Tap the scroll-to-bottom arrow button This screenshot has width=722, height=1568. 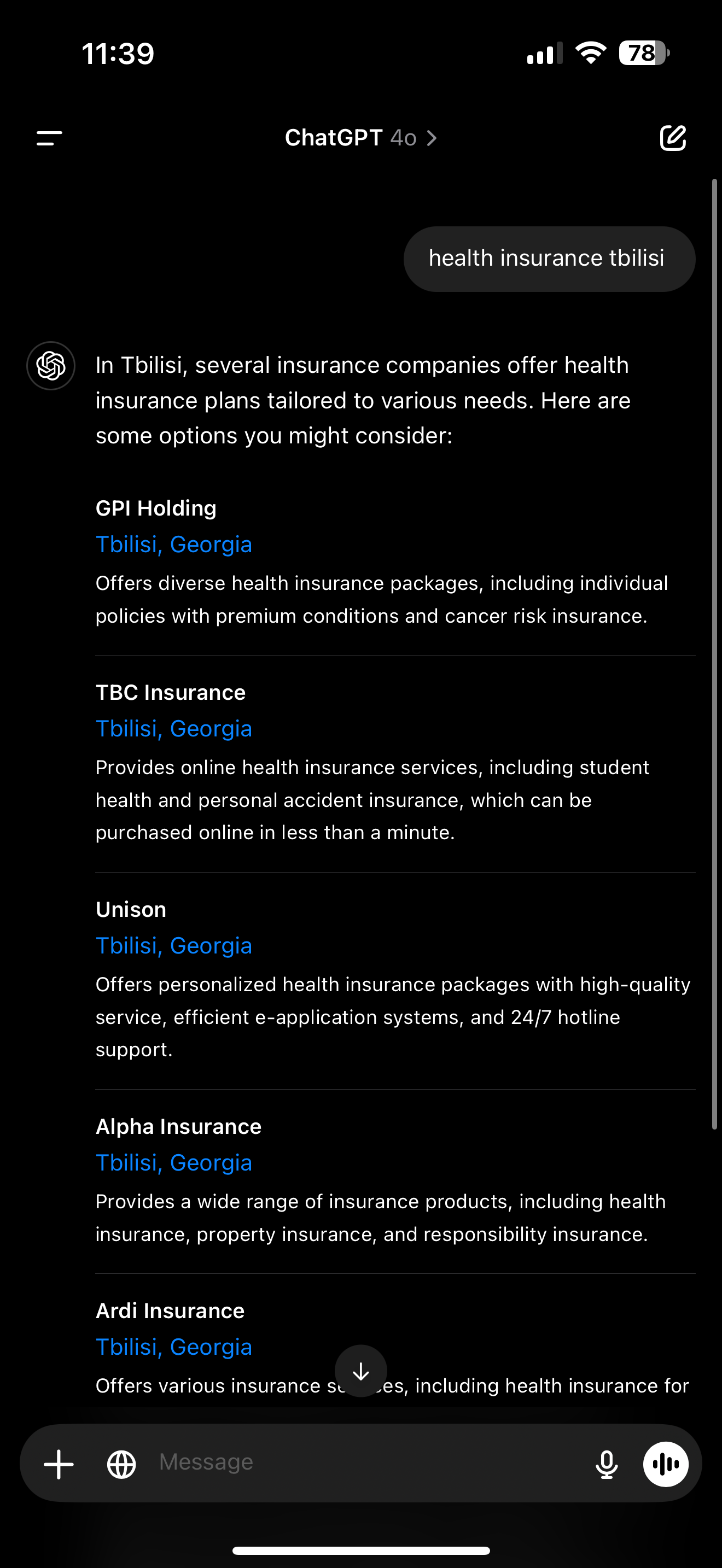pyautogui.click(x=361, y=1371)
